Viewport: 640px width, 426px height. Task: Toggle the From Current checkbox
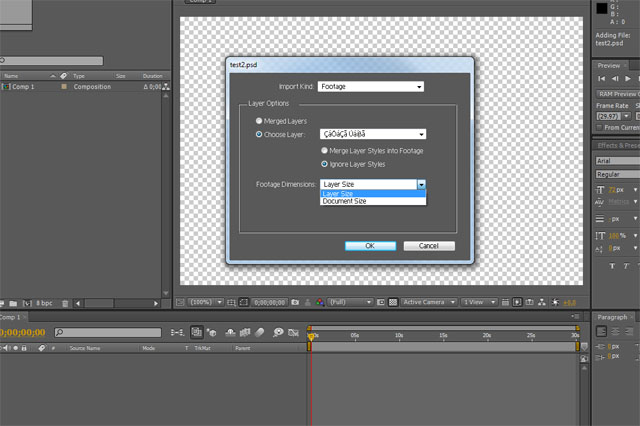[x=599, y=128]
